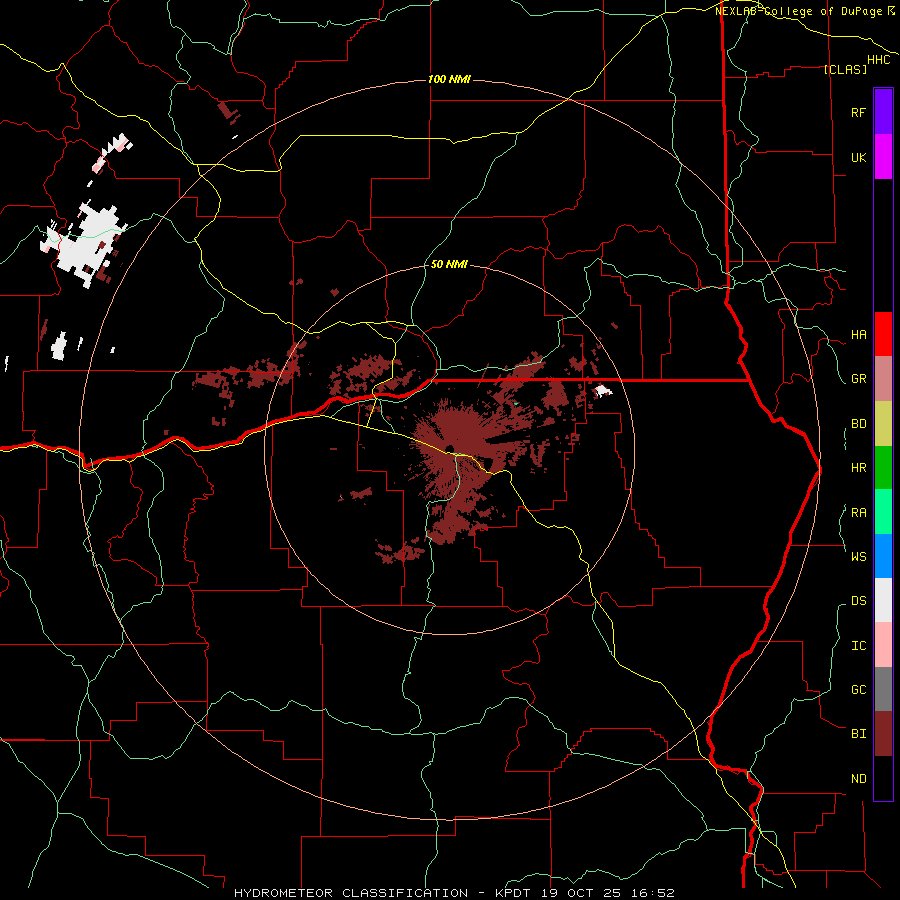This screenshot has width=900, height=900.
Task: Click the UK magenta legend swatch
Action: [883, 157]
